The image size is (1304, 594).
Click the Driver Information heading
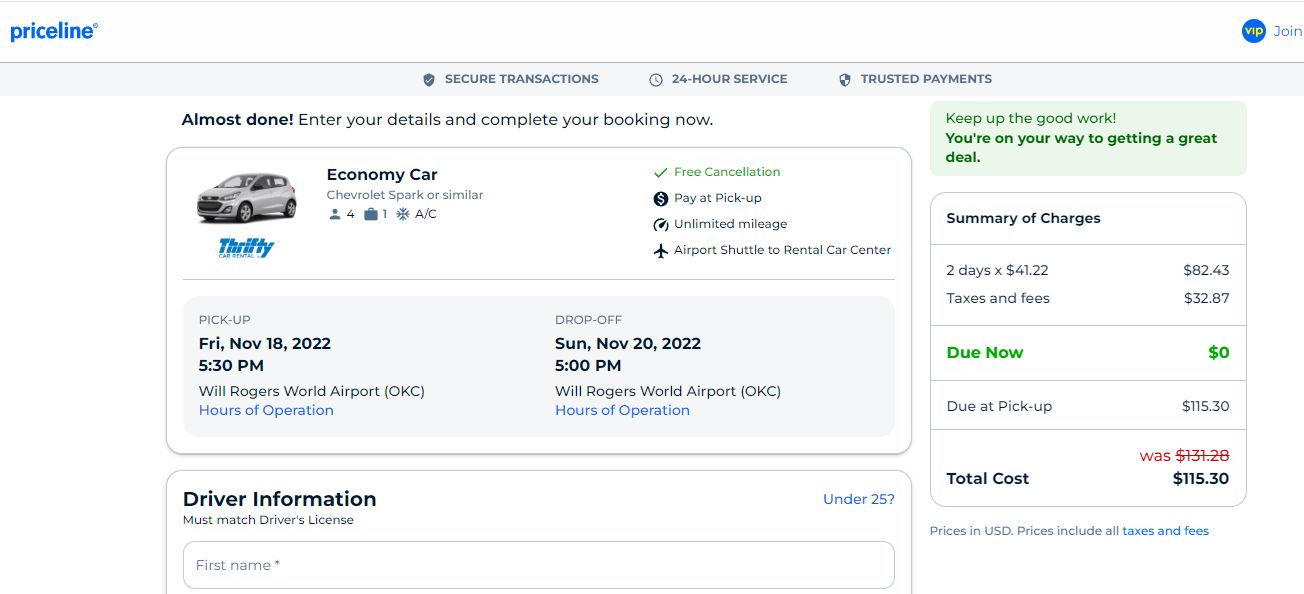280,499
